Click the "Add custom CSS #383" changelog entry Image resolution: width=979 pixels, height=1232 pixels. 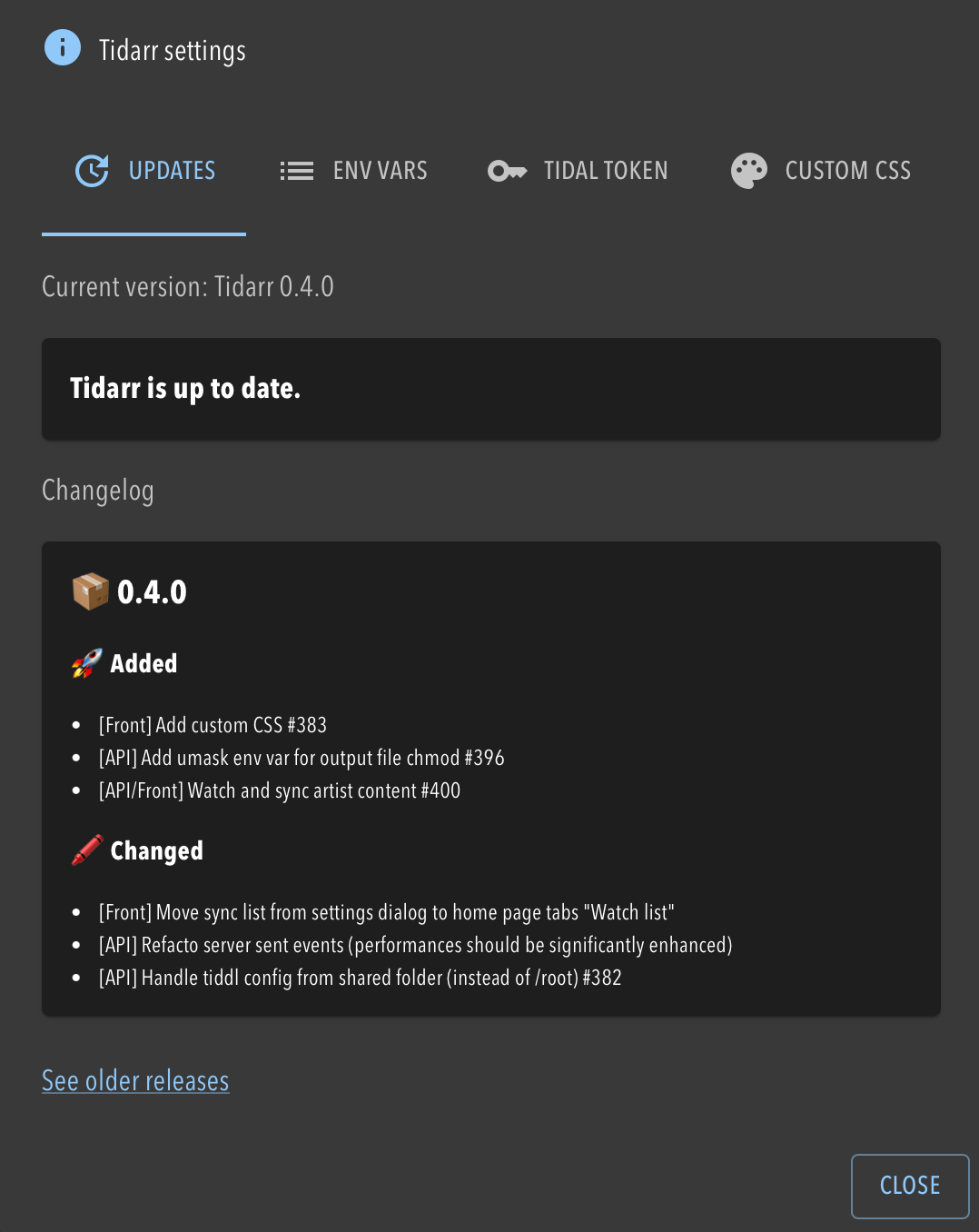pyautogui.click(x=213, y=725)
